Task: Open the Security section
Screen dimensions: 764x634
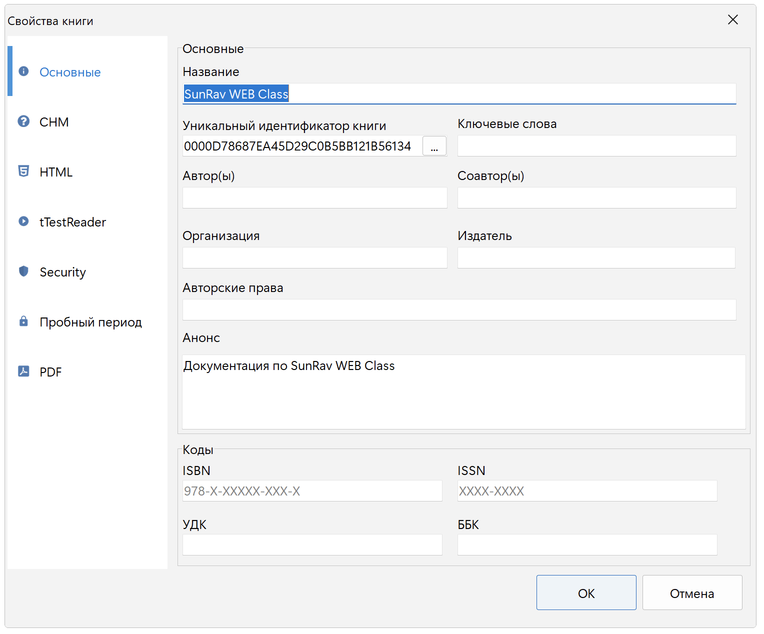Action: (88, 272)
